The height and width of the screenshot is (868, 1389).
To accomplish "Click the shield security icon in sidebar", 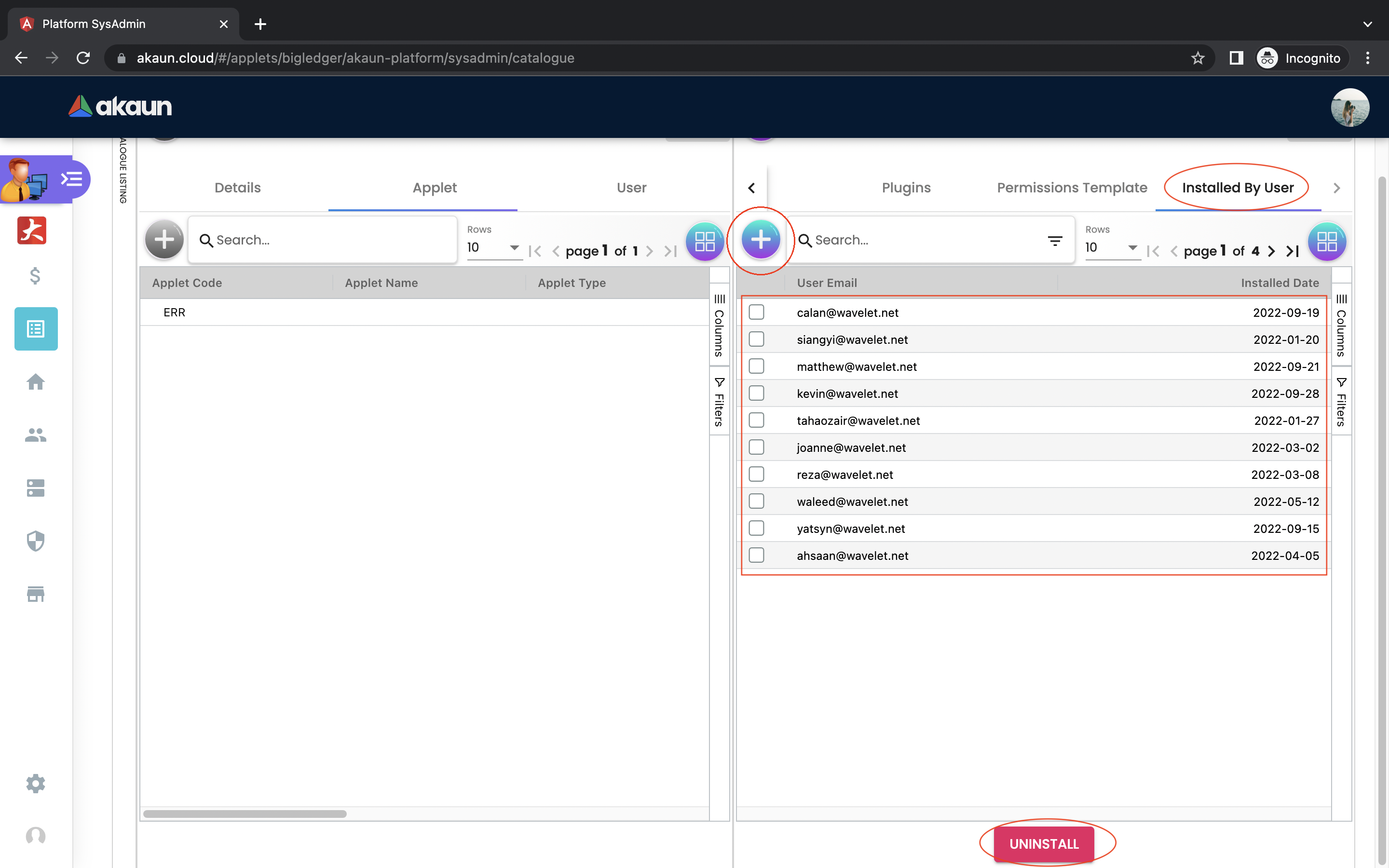I will click(x=36, y=541).
